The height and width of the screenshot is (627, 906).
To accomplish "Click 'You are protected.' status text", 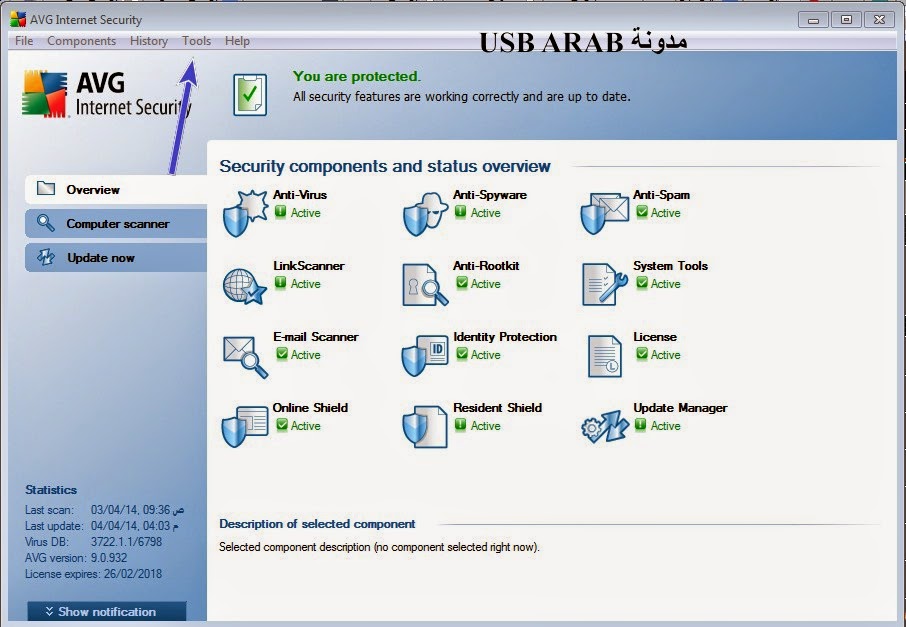I will [357, 76].
